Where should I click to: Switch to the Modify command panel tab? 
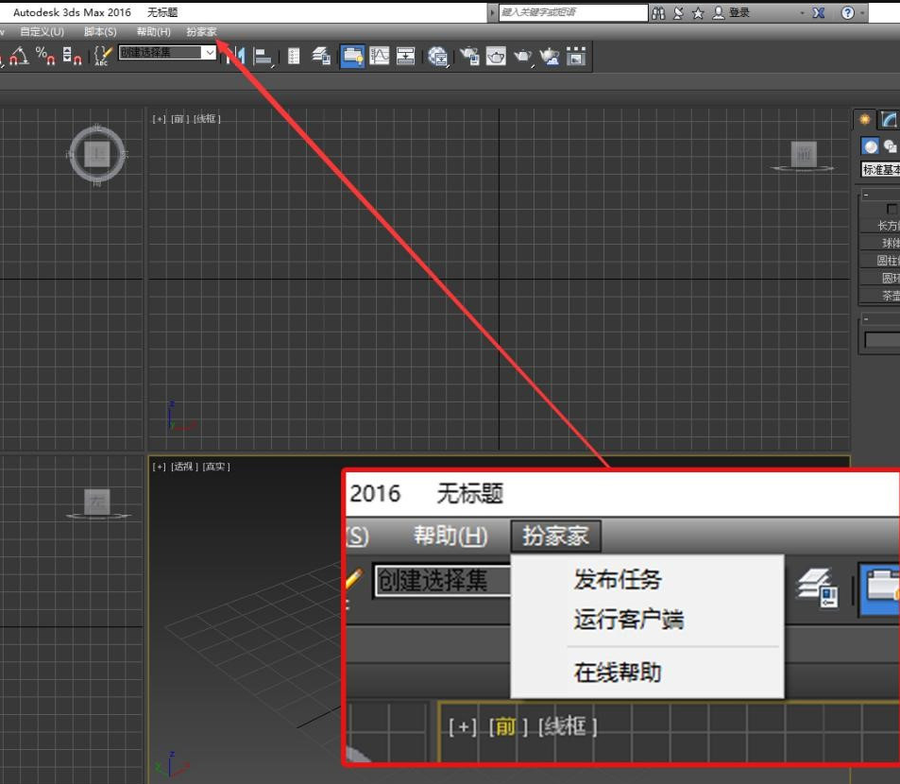pos(889,119)
